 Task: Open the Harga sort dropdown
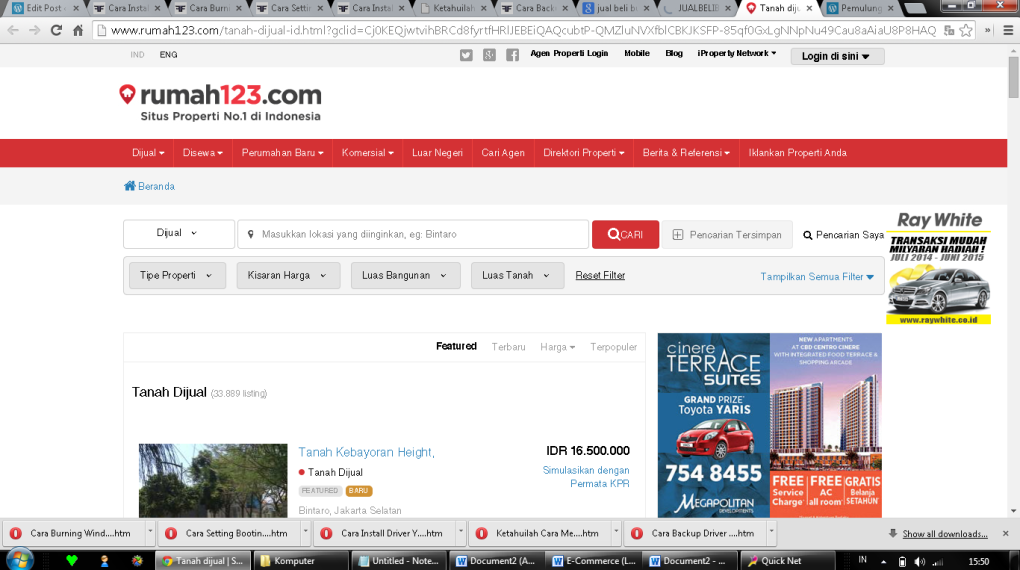557,347
